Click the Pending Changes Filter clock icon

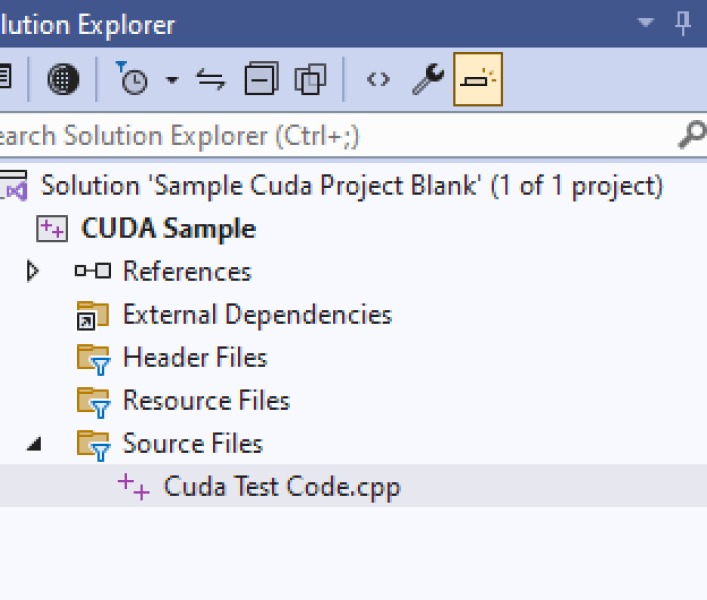click(132, 80)
